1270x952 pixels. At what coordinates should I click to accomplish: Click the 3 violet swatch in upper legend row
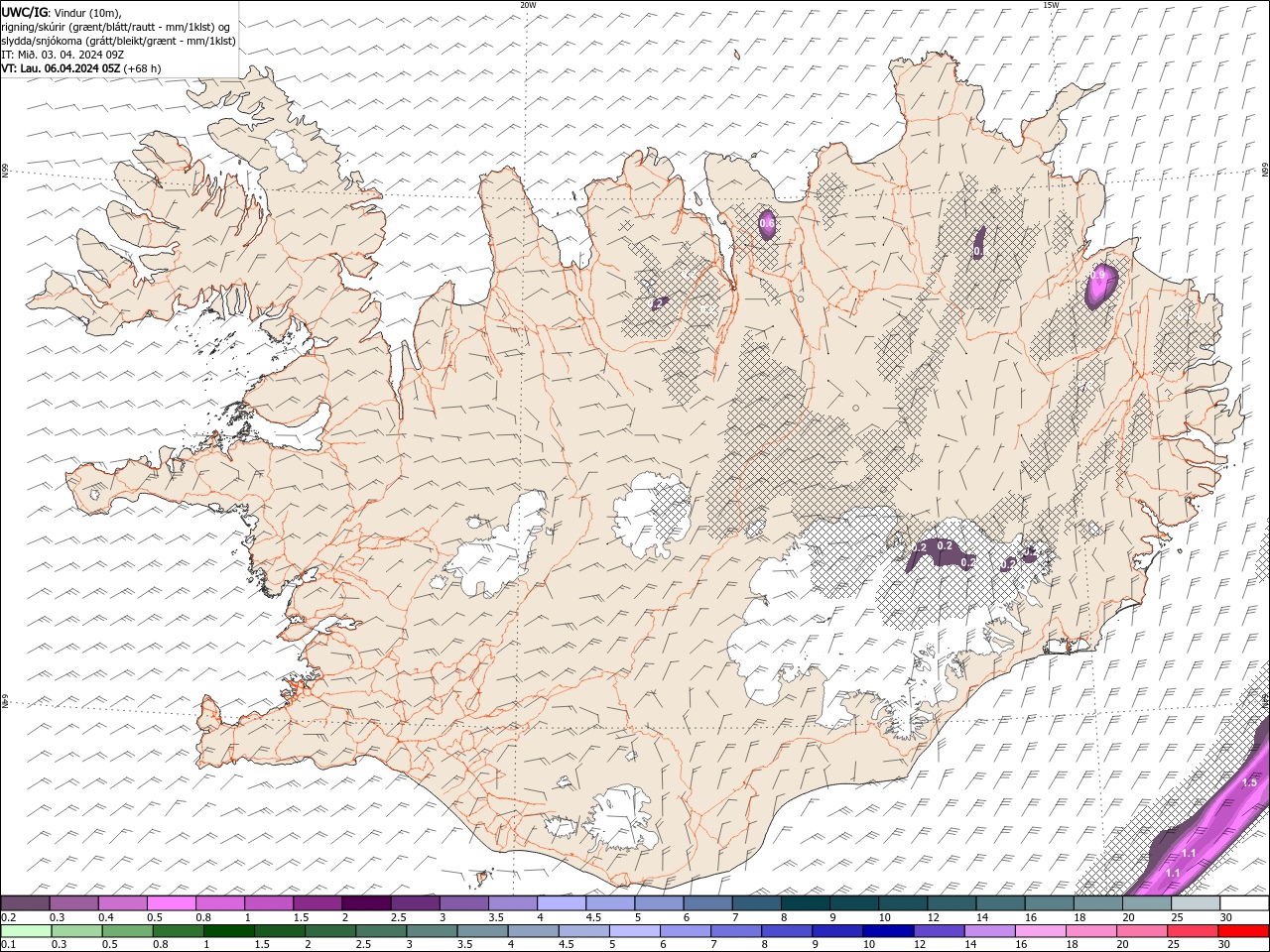[x=462, y=903]
